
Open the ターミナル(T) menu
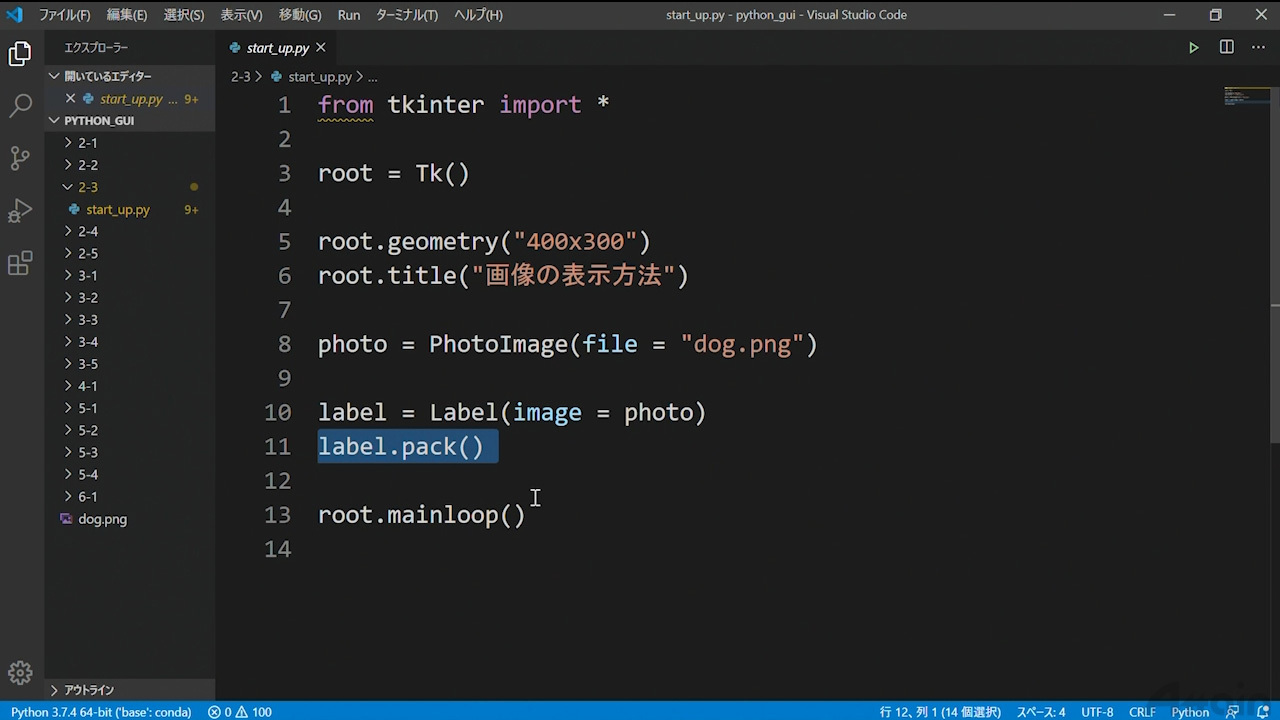[x=406, y=15]
